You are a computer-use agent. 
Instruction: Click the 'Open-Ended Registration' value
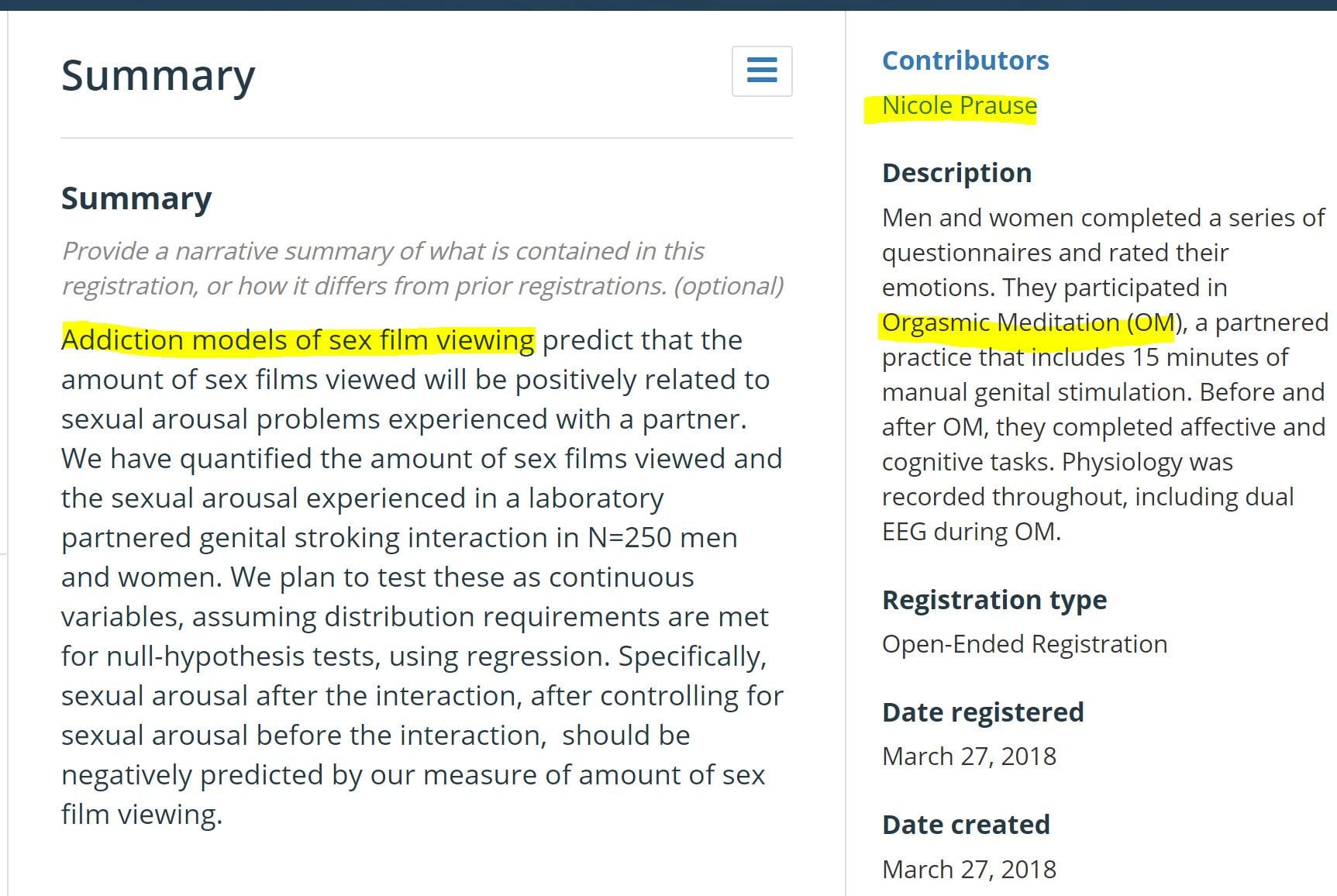coord(1024,644)
